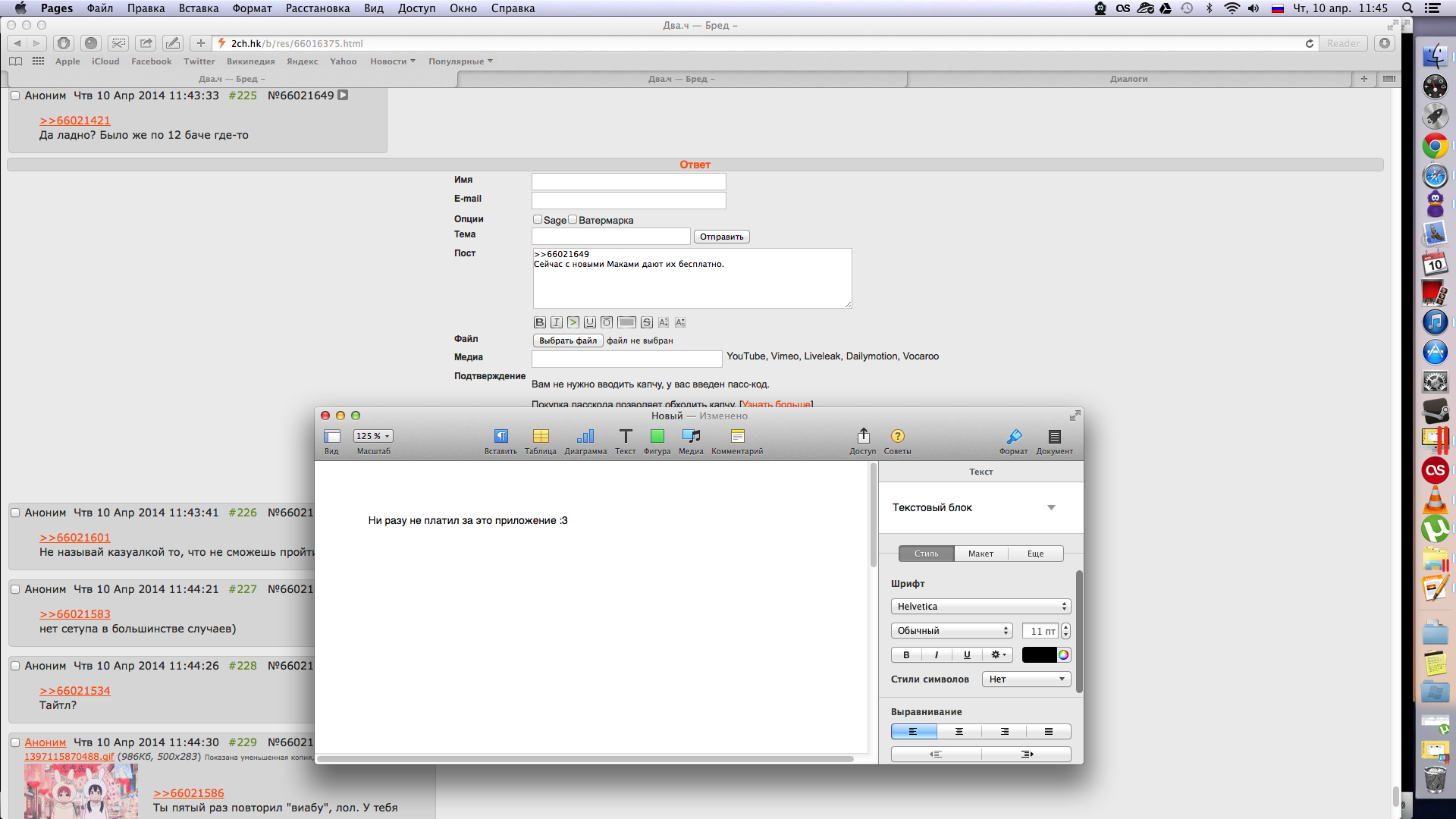The image size is (1456, 819).
Task: Check the box for post #226
Action: tap(15, 513)
